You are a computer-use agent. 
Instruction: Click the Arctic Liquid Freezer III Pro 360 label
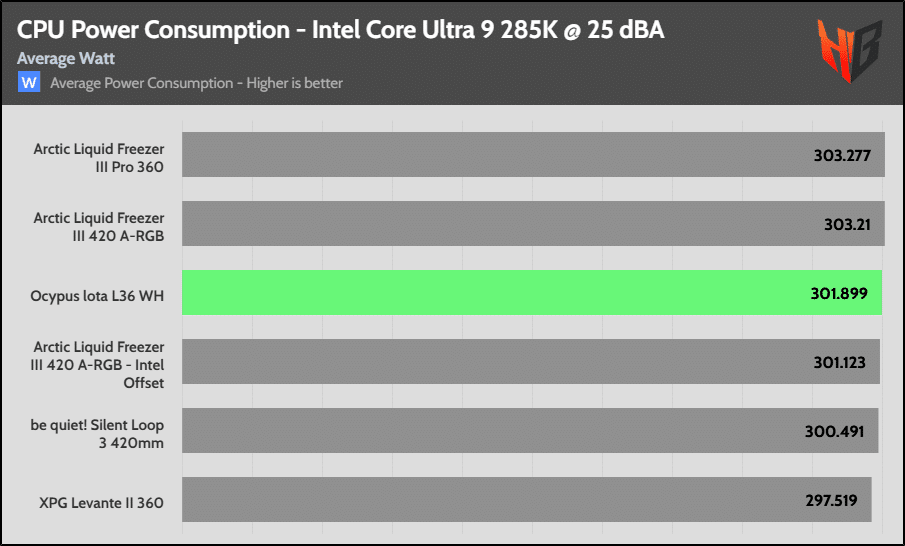pyautogui.click(x=99, y=158)
